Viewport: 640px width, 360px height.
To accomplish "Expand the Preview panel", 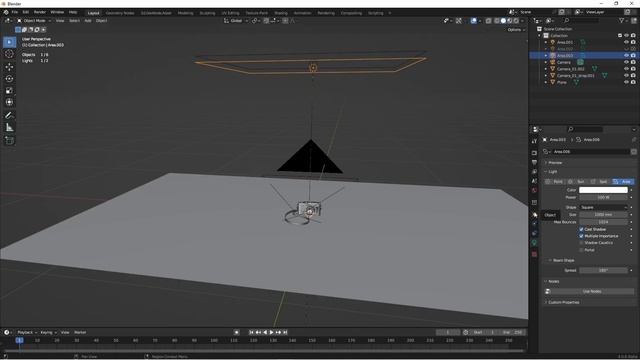I will [555, 162].
